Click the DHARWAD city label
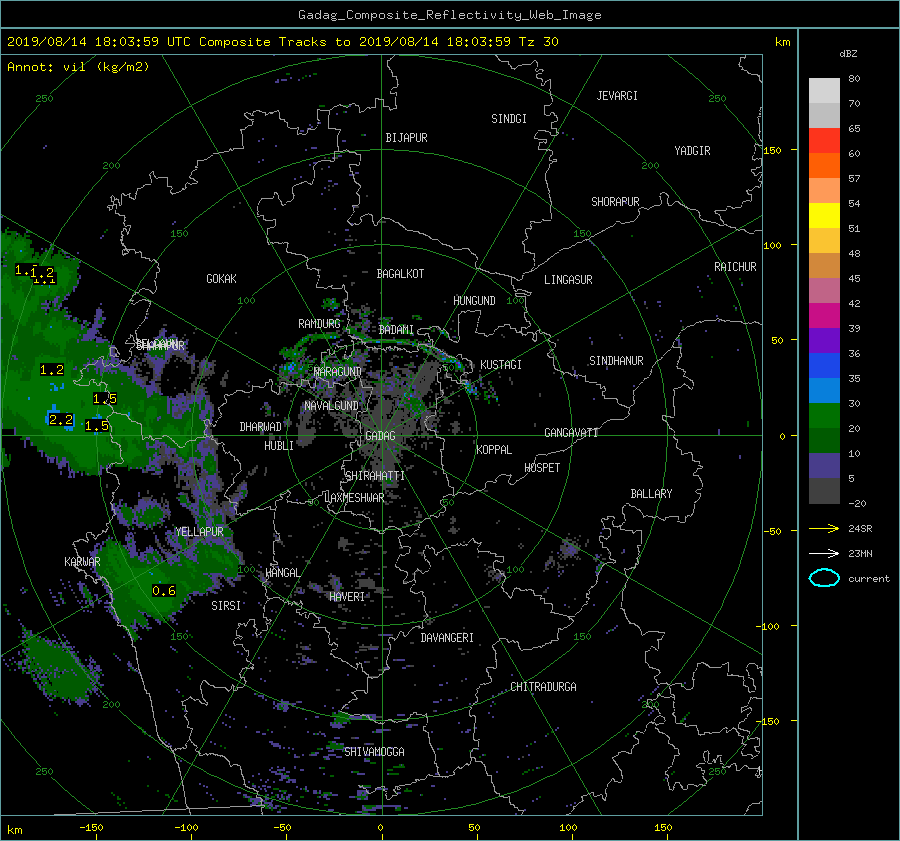Image resolution: width=900 pixels, height=841 pixels. click(260, 427)
